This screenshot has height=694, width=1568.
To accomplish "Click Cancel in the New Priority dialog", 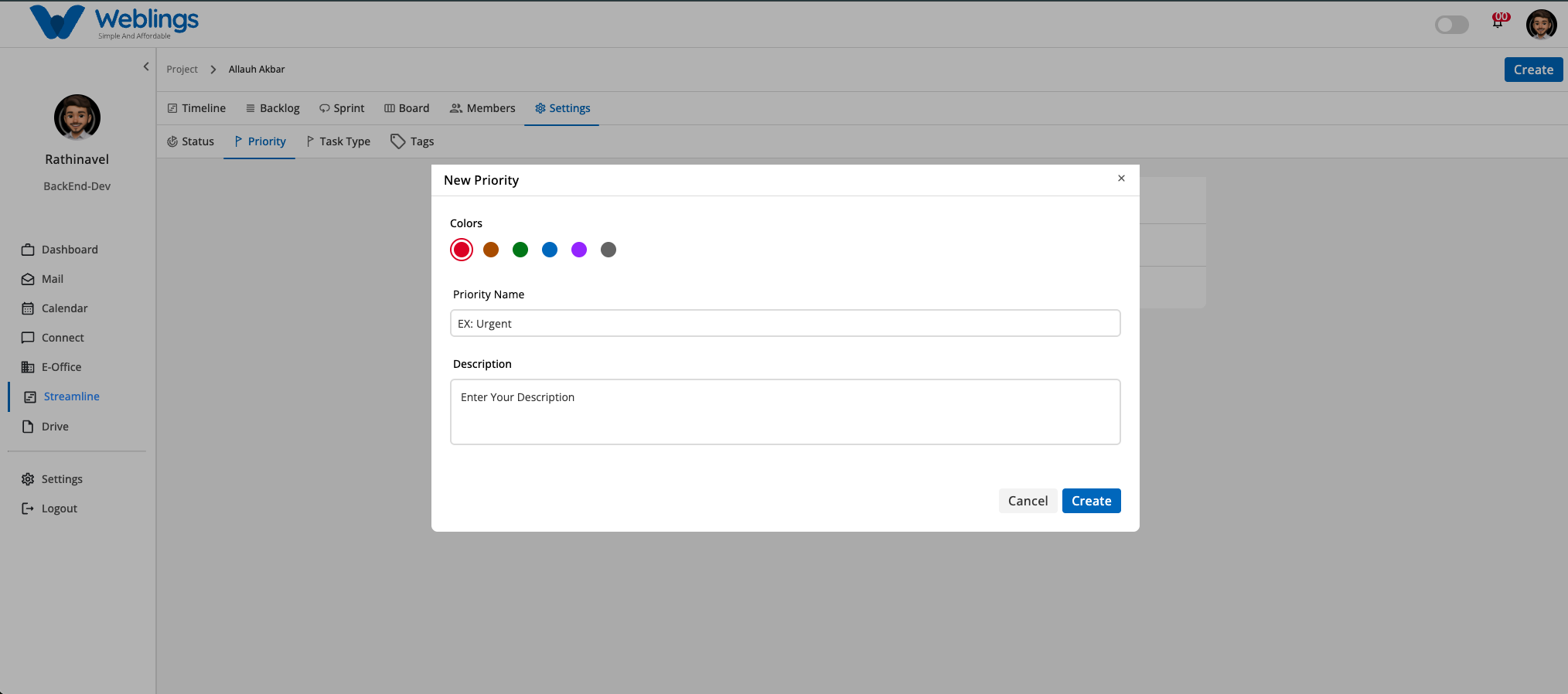I will click(x=1028, y=501).
